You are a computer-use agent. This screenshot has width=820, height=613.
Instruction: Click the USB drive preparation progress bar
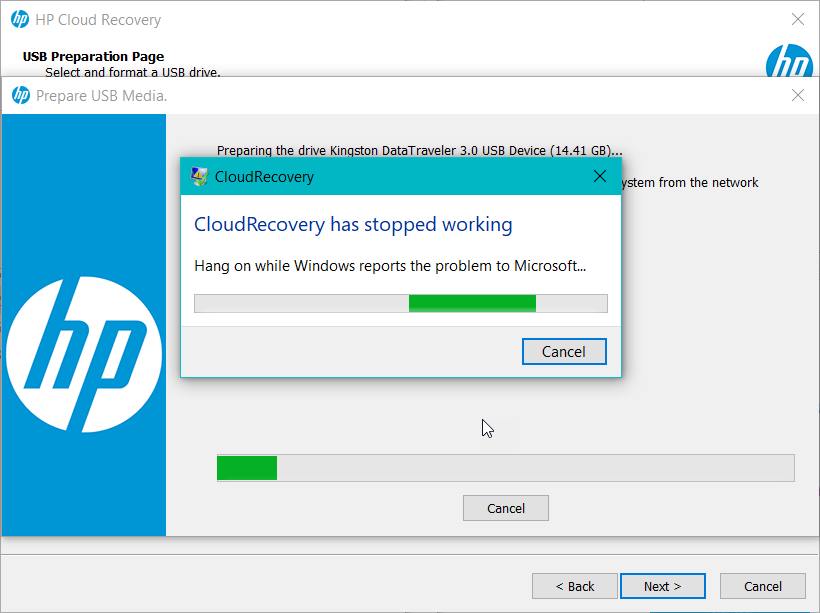[x=505, y=468]
